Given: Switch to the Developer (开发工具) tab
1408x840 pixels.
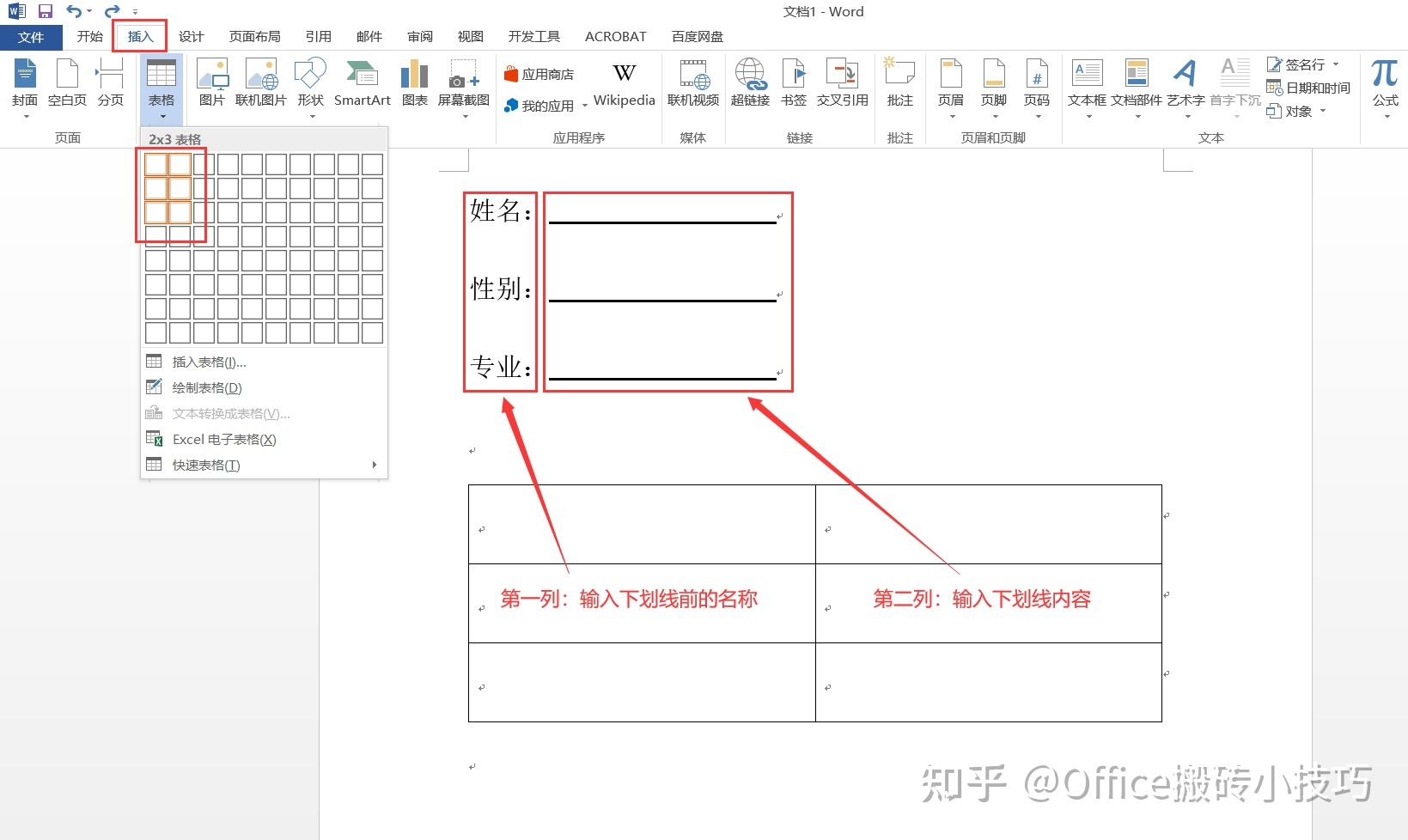Looking at the screenshot, I should (533, 37).
